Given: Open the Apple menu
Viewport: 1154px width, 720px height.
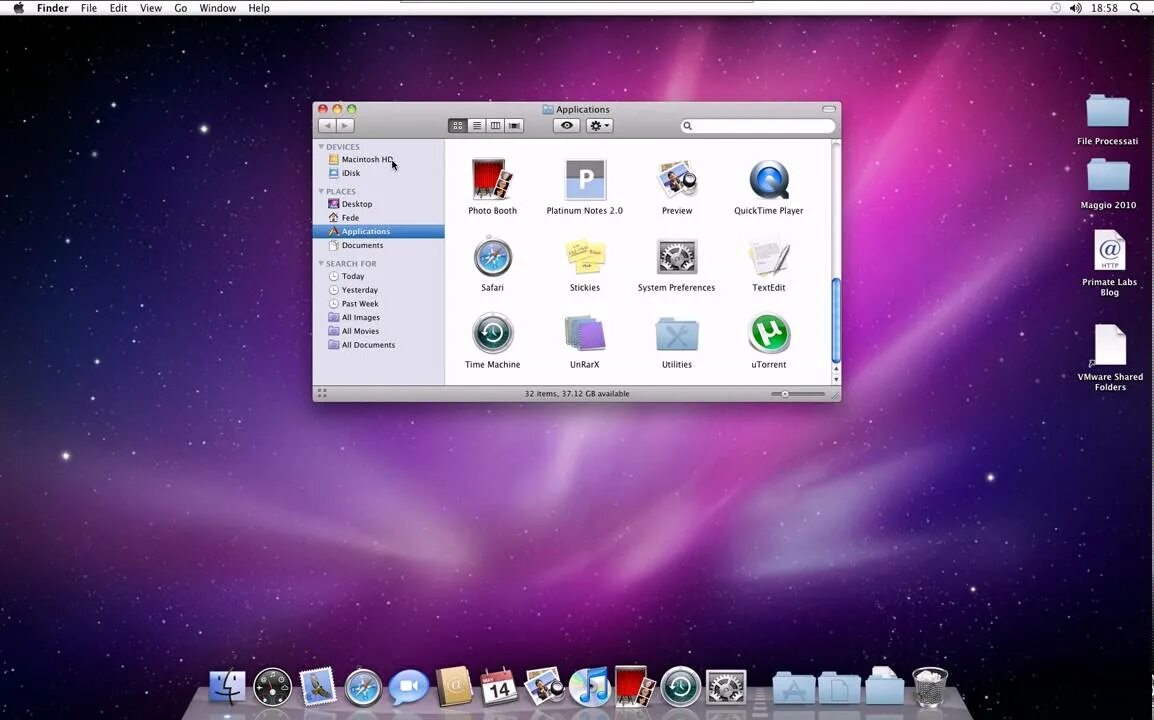Looking at the screenshot, I should coord(18,8).
